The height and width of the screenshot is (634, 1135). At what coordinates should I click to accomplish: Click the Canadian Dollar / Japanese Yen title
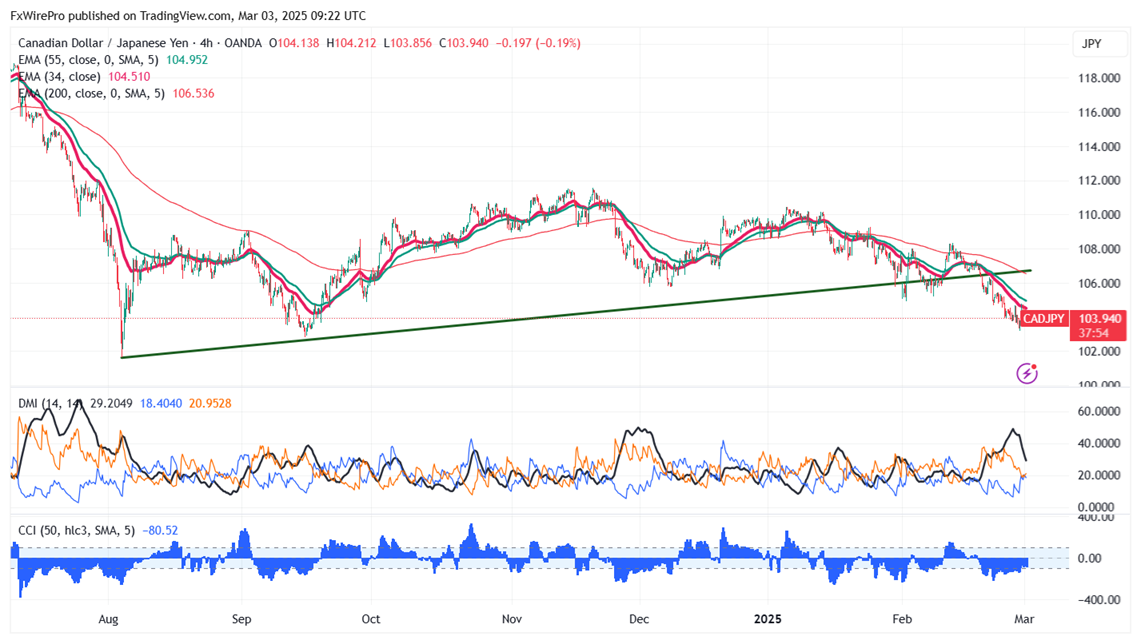[x=104, y=43]
